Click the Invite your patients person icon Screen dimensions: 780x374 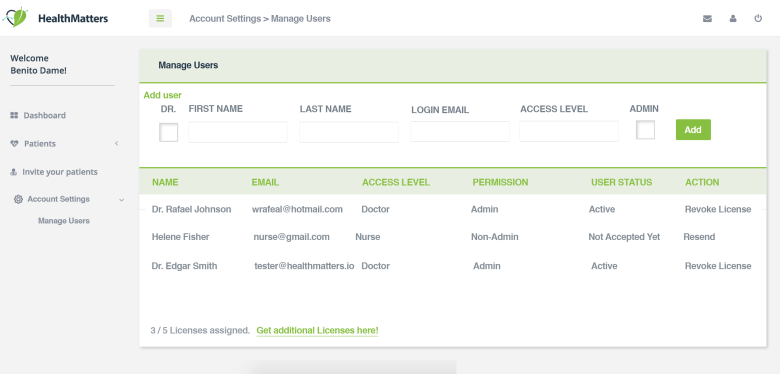pos(13,172)
